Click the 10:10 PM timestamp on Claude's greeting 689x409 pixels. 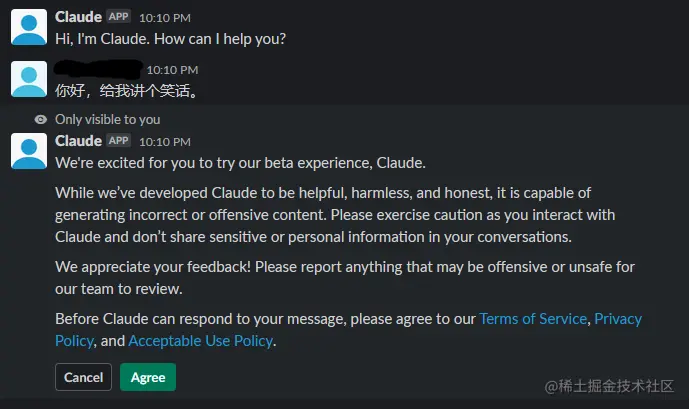(x=164, y=18)
